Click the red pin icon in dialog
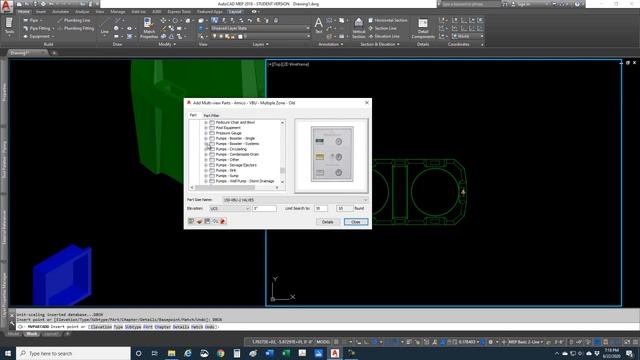 point(223,221)
